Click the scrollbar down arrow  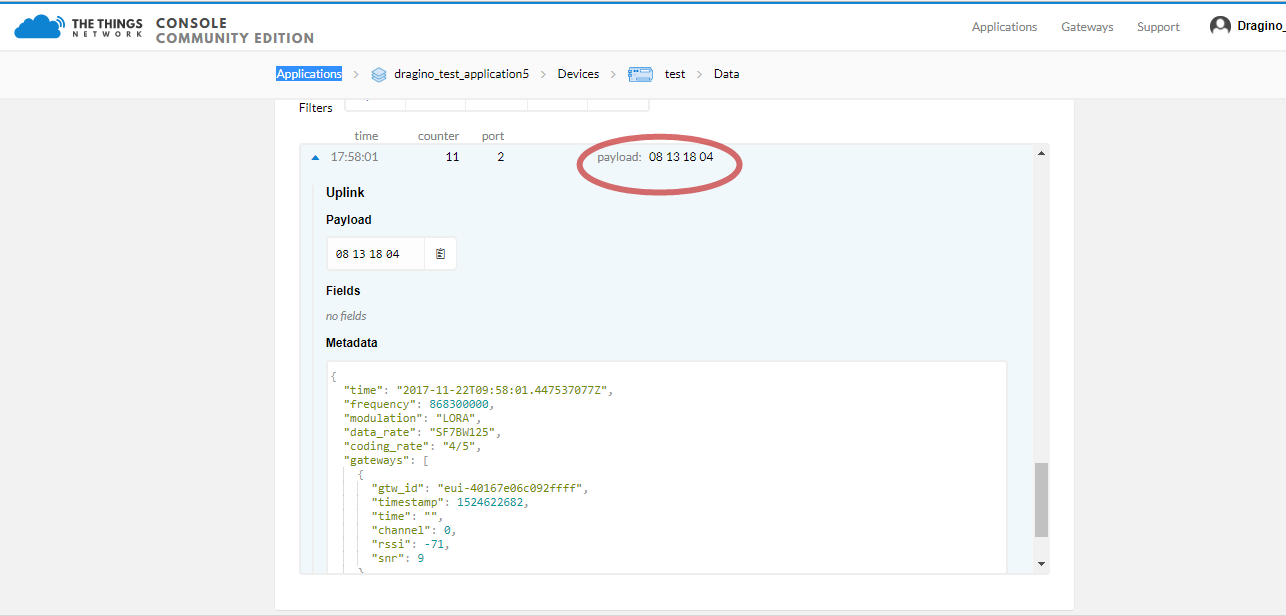point(1042,565)
